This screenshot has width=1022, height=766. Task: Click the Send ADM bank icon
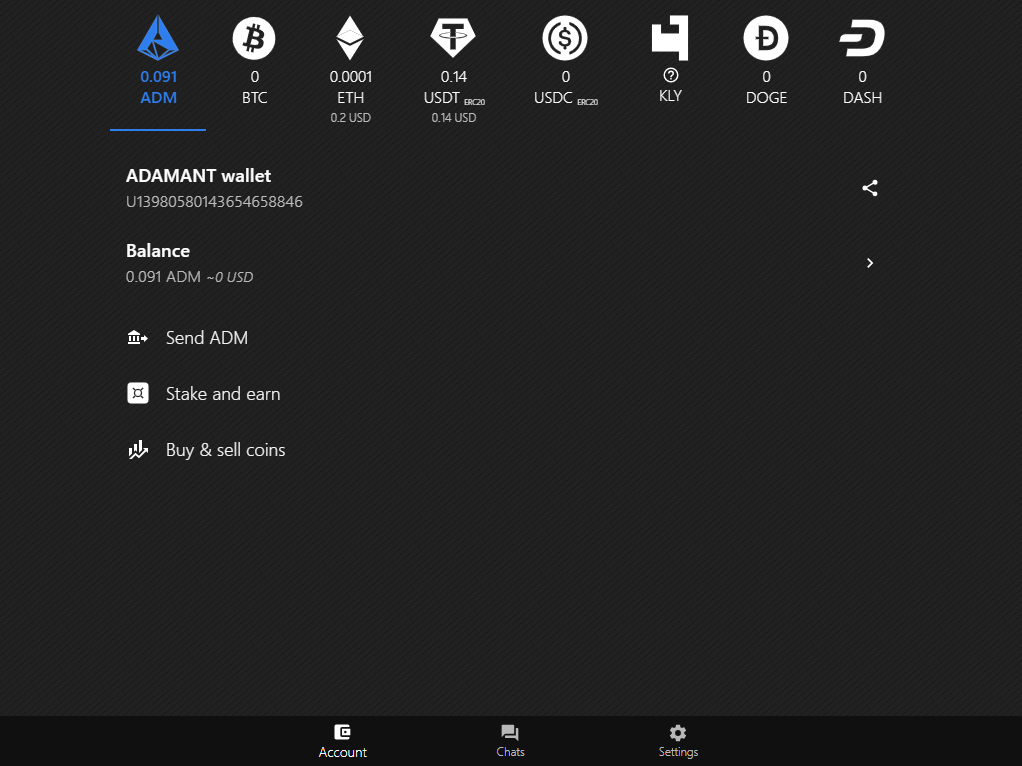pos(138,338)
